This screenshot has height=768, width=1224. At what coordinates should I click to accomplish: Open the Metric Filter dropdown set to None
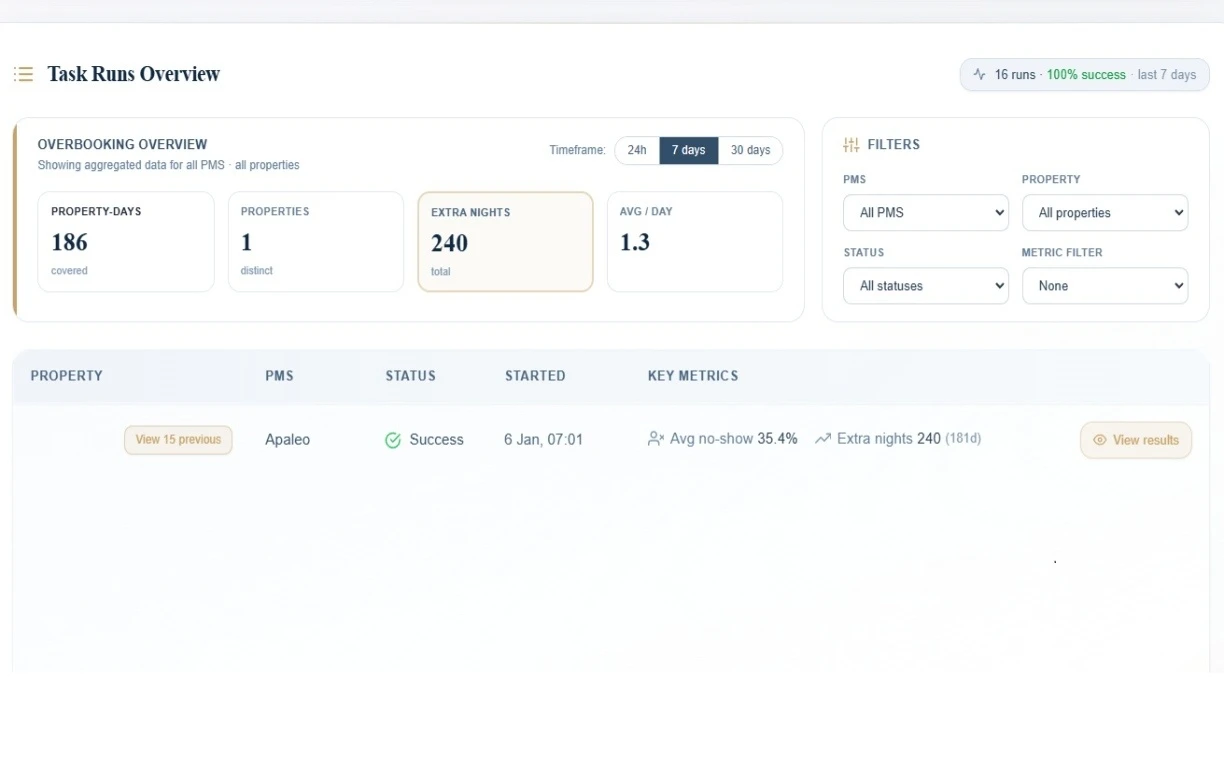(x=1105, y=286)
